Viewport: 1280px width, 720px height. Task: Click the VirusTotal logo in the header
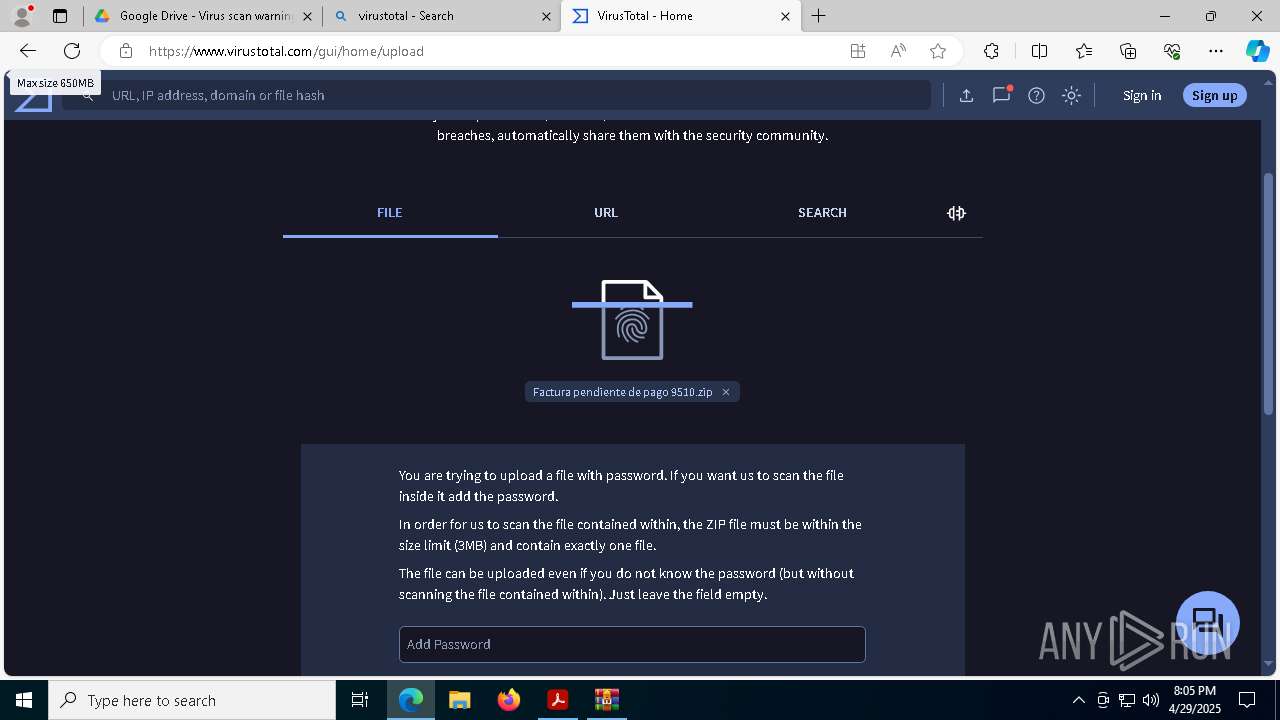(x=32, y=100)
